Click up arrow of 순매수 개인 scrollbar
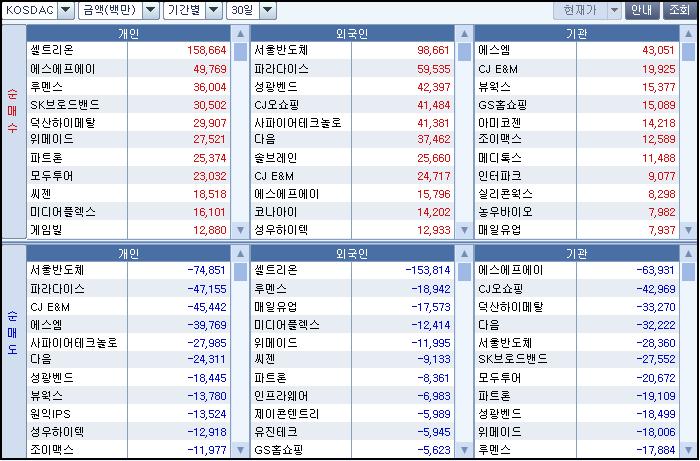This screenshot has width=700, height=461. 241,33
